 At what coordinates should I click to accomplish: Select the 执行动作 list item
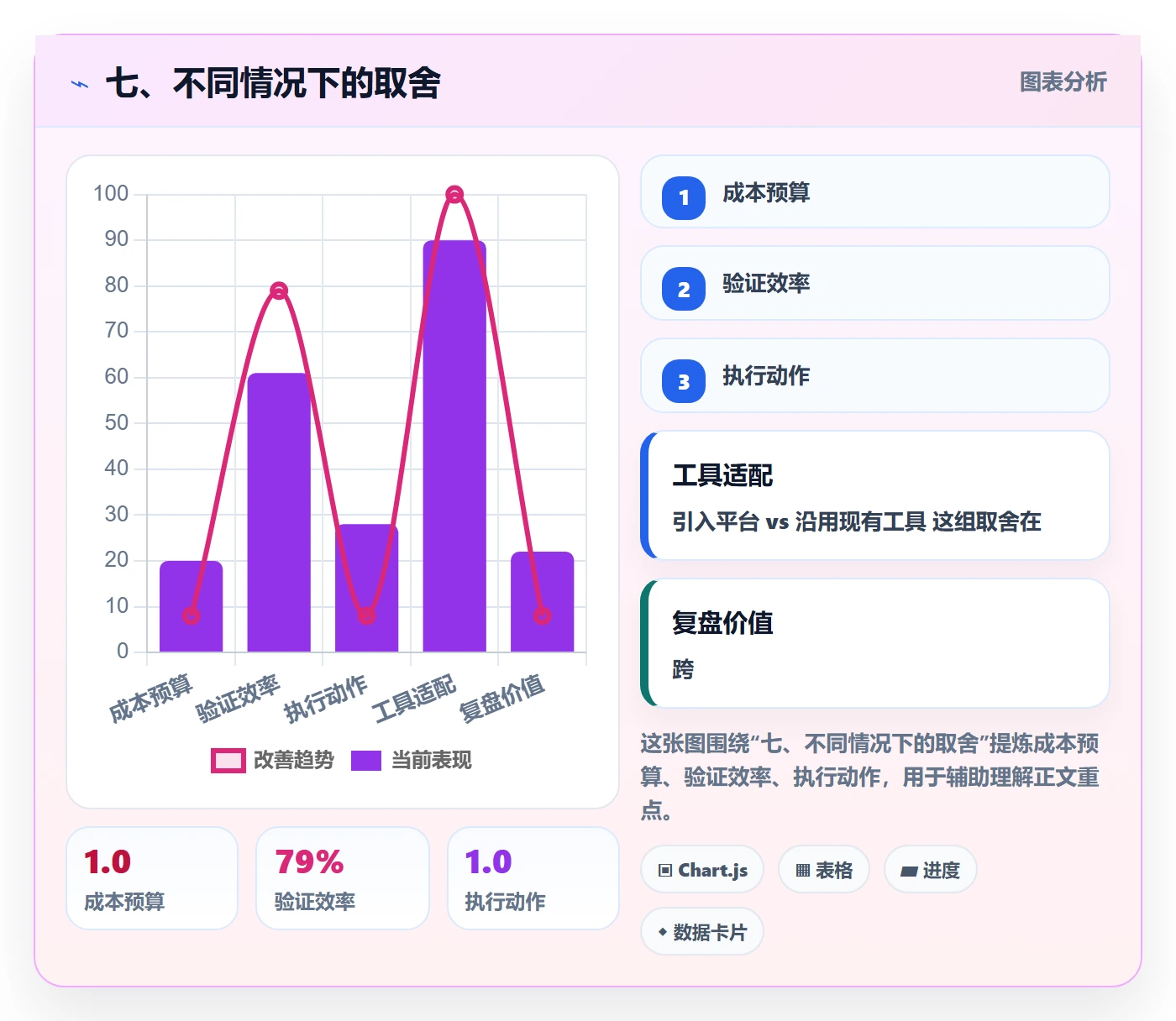[x=875, y=375]
